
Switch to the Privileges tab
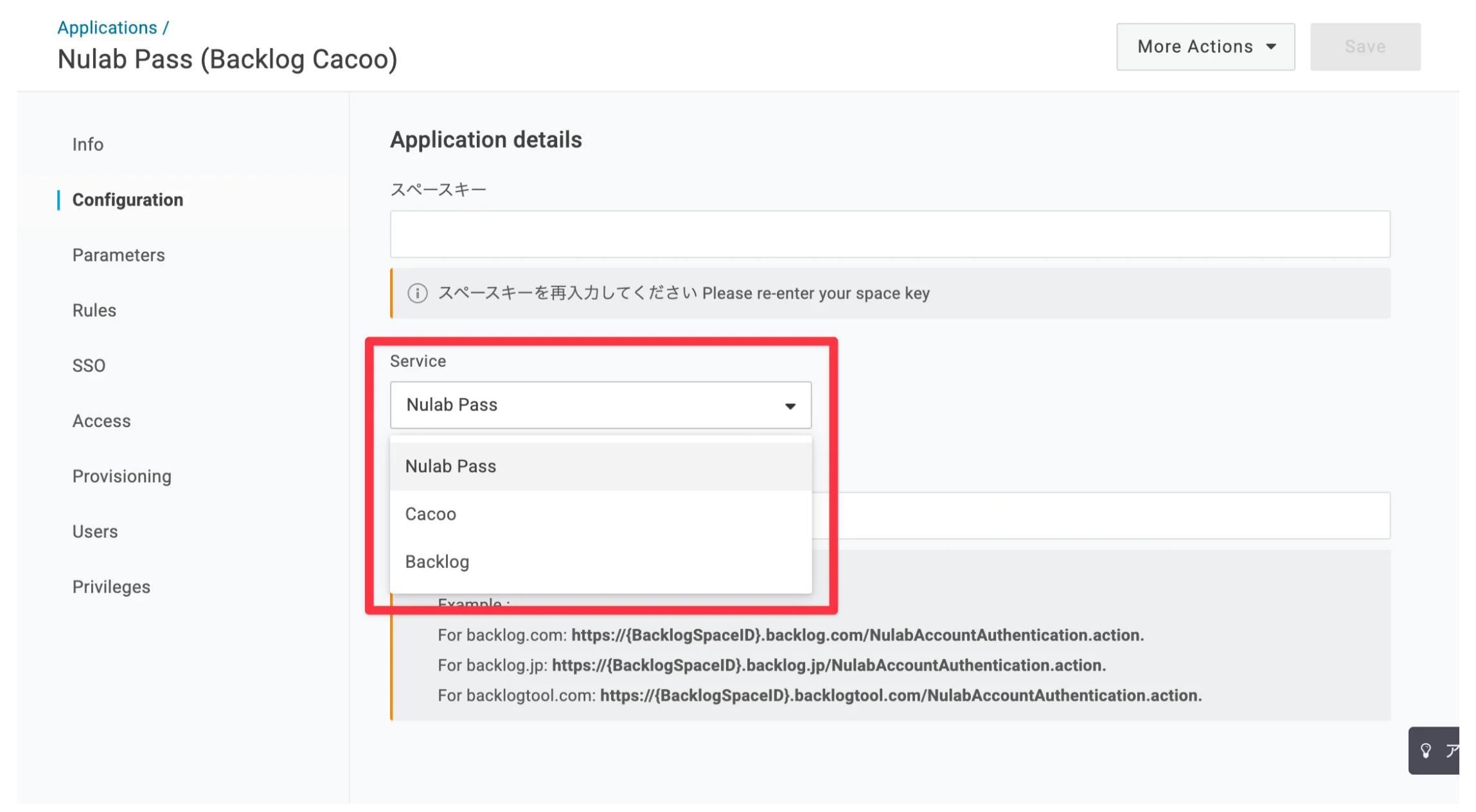pos(111,587)
